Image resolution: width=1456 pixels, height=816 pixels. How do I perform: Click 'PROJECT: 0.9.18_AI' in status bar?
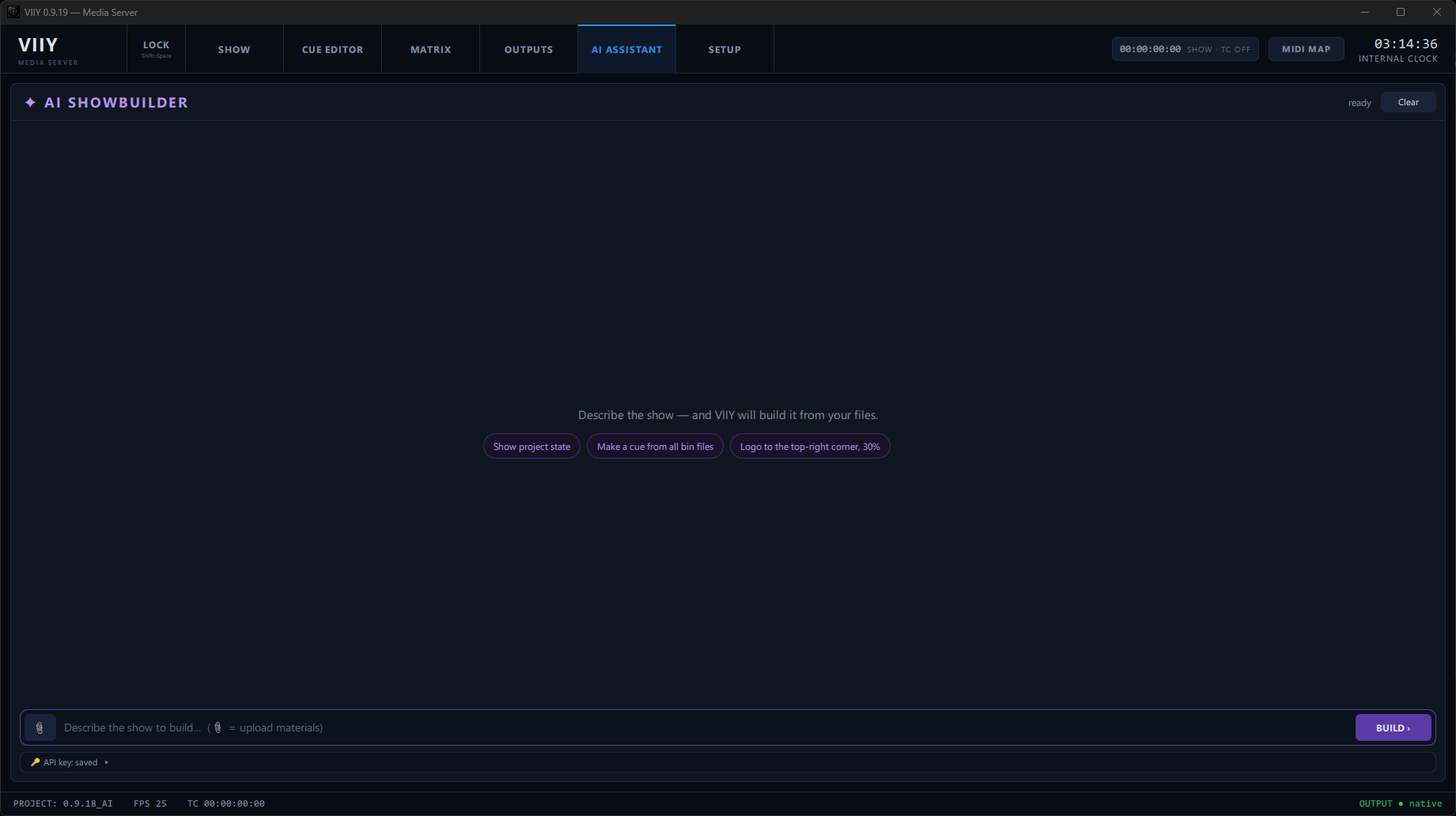pyautogui.click(x=63, y=803)
